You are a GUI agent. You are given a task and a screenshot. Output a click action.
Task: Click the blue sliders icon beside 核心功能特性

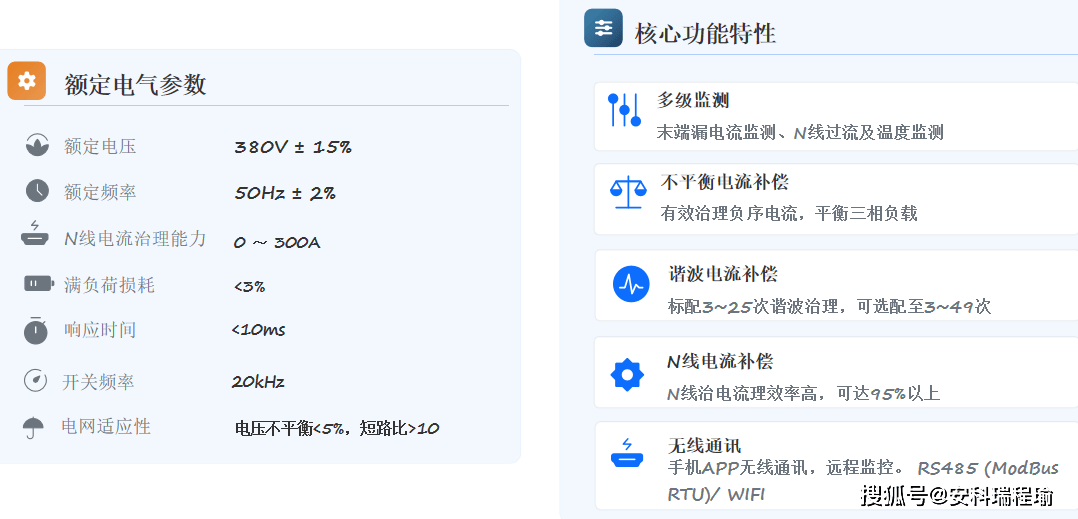(603, 28)
